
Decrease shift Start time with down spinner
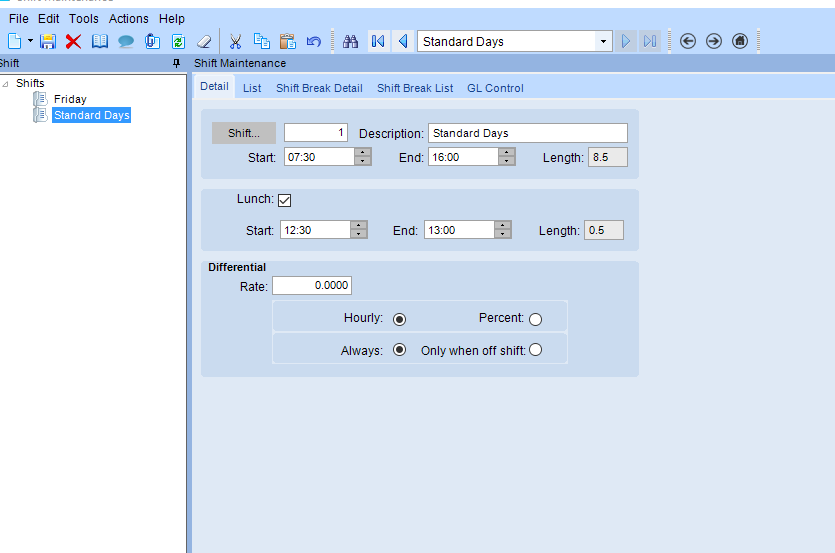click(x=363, y=161)
